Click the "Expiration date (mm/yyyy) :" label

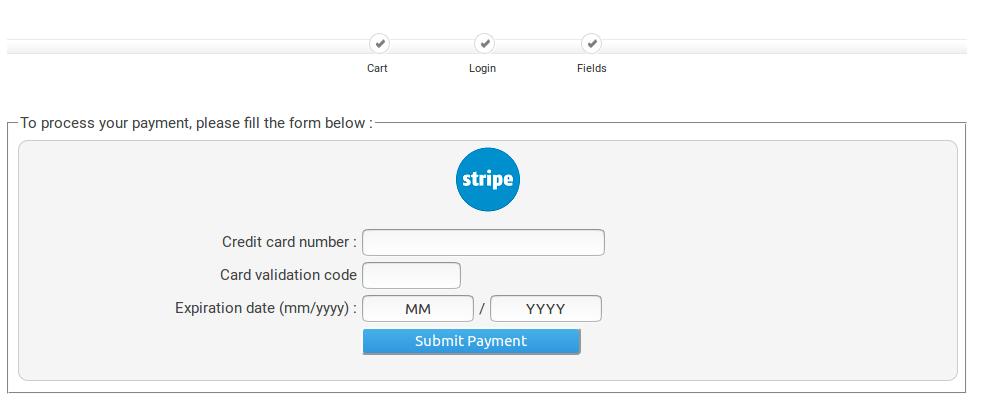coord(266,308)
